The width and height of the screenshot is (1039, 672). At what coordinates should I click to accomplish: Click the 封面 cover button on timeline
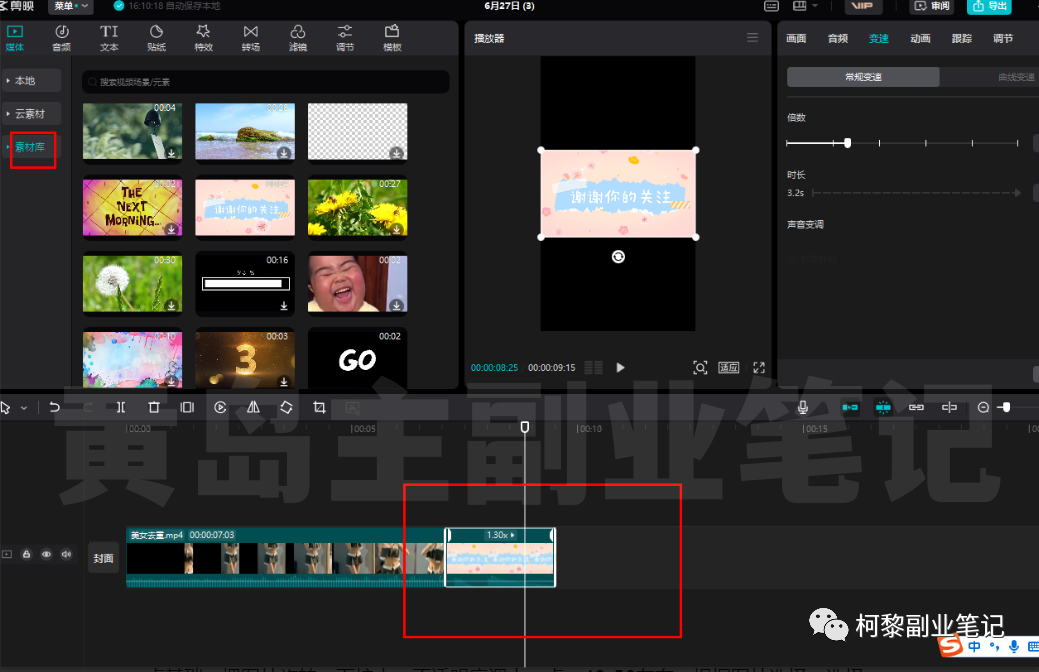(x=103, y=558)
